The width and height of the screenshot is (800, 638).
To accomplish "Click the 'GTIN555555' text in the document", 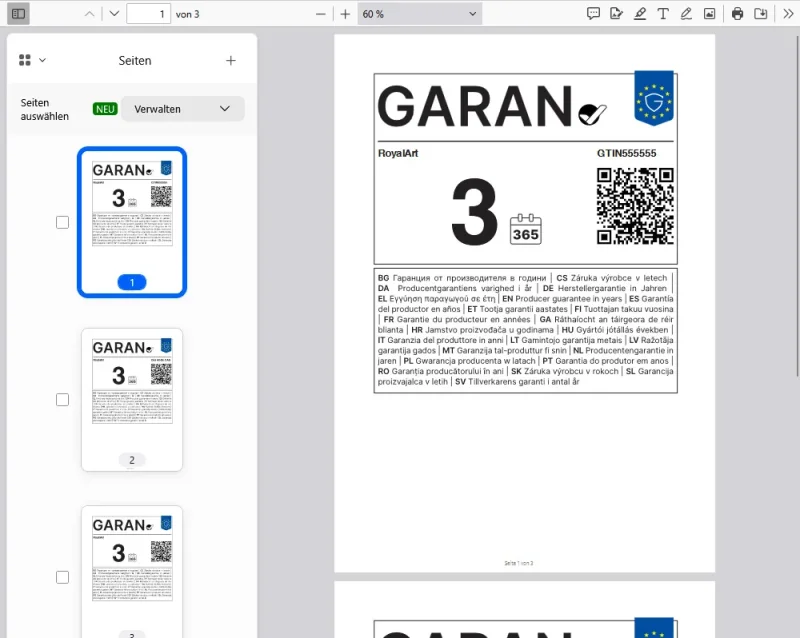I will 627,153.
